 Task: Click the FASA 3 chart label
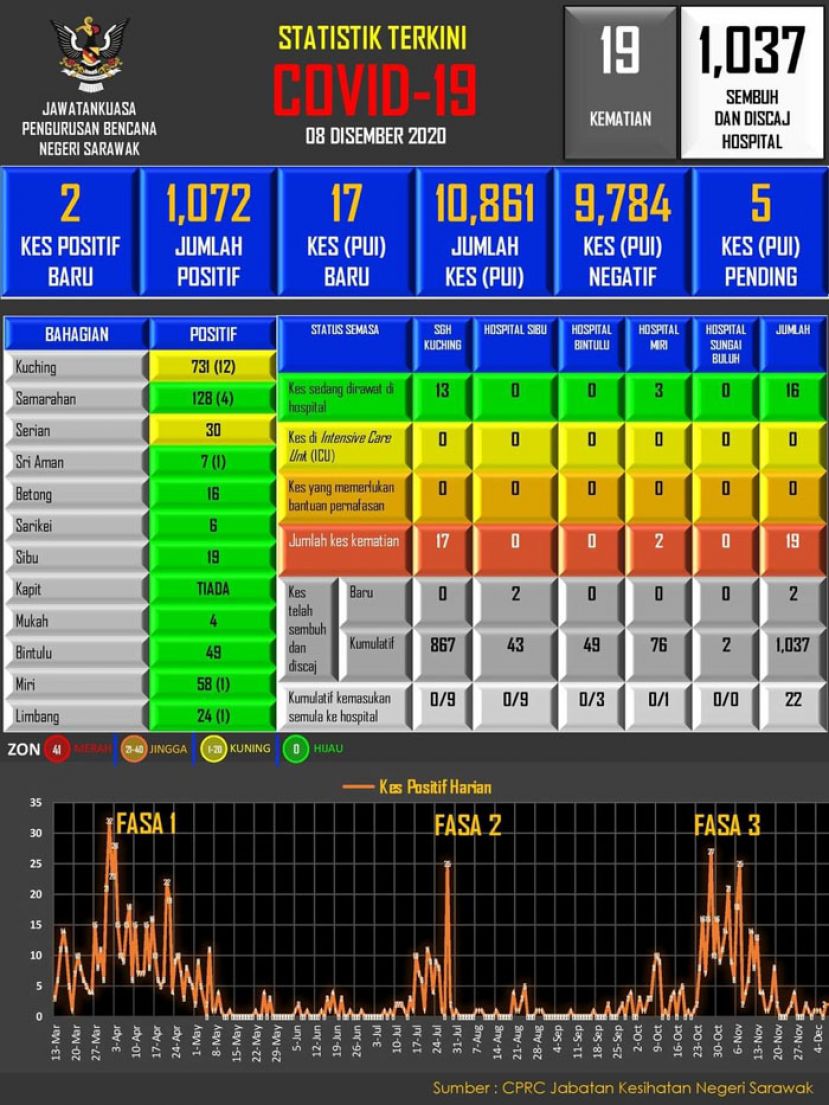coord(727,826)
